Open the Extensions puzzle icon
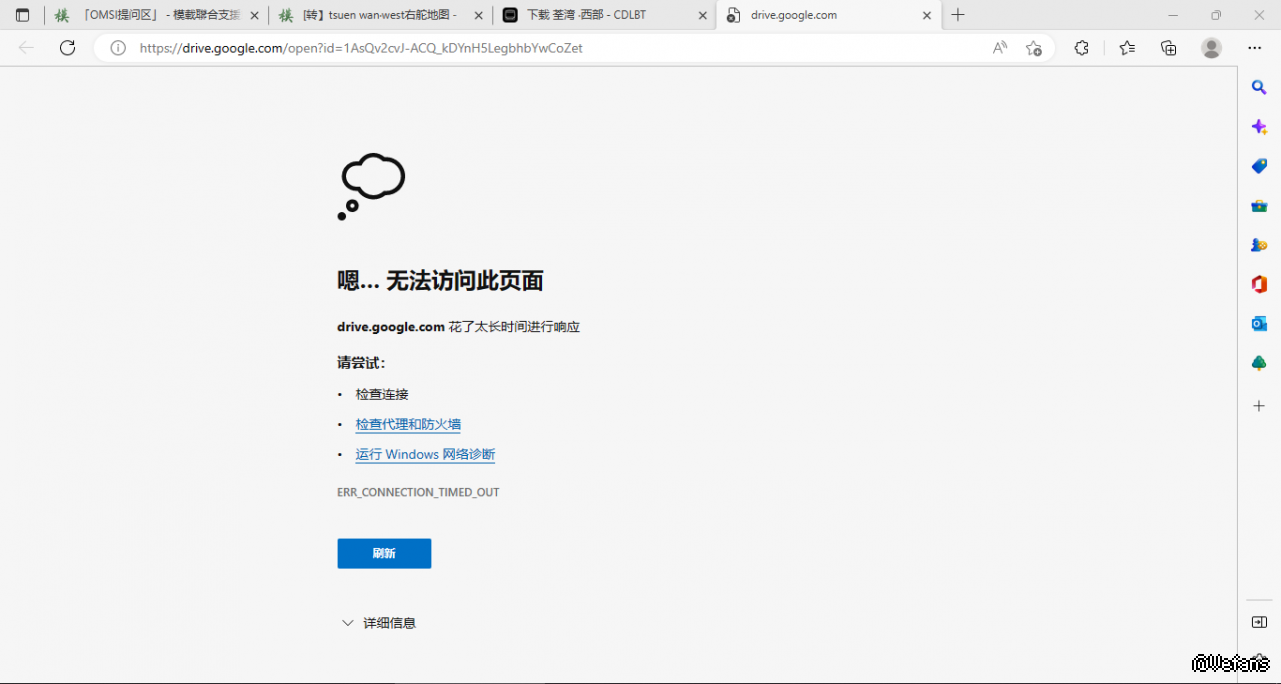 (x=1081, y=48)
